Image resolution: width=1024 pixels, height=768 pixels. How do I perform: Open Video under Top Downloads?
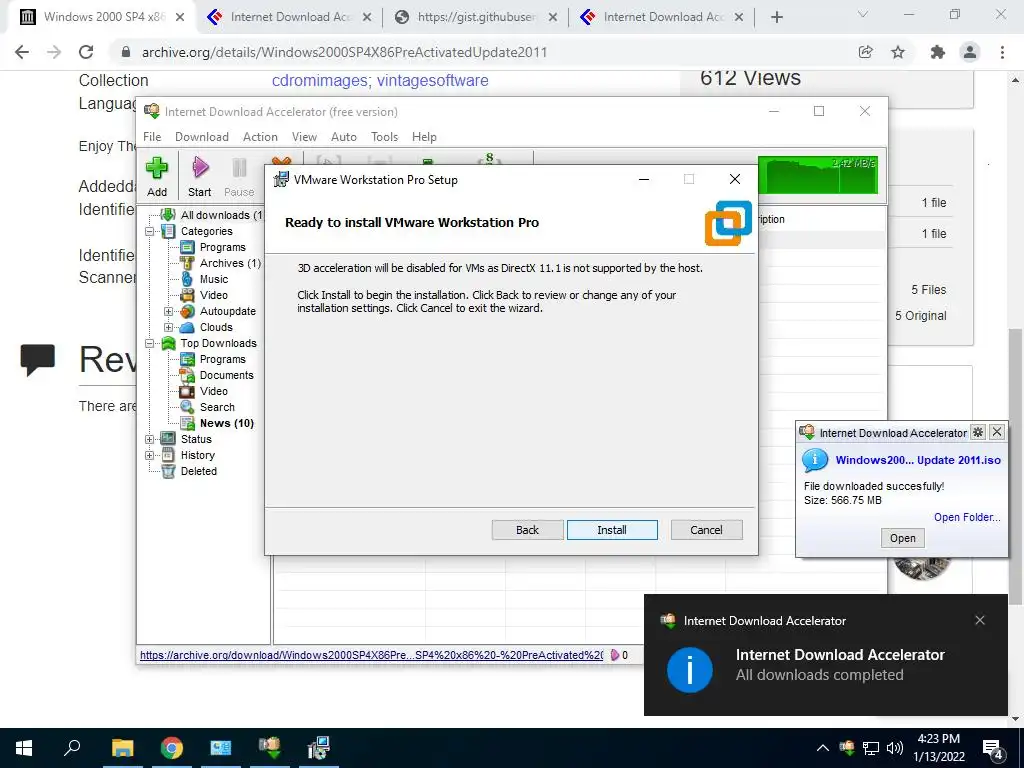point(214,391)
